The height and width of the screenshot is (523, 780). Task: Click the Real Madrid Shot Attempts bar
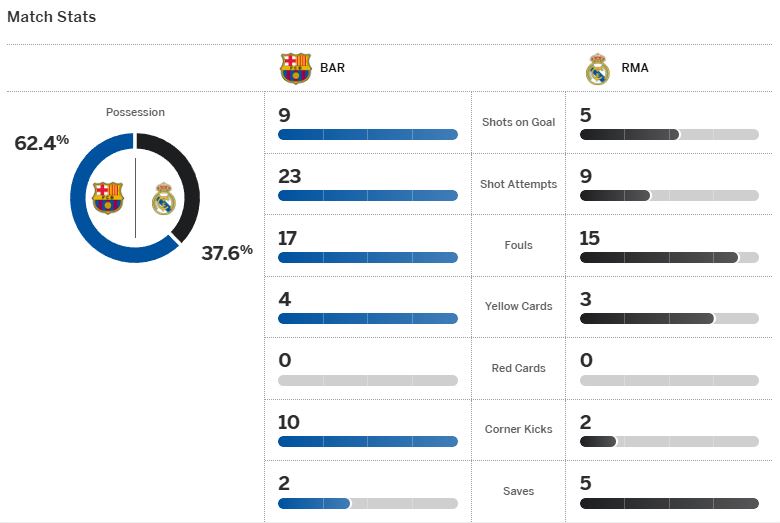pyautogui.click(x=669, y=196)
